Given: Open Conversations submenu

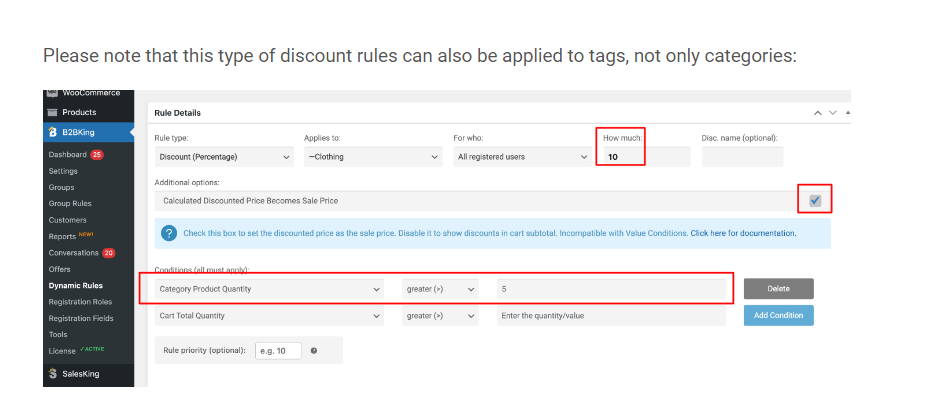Looking at the screenshot, I should tap(73, 253).
